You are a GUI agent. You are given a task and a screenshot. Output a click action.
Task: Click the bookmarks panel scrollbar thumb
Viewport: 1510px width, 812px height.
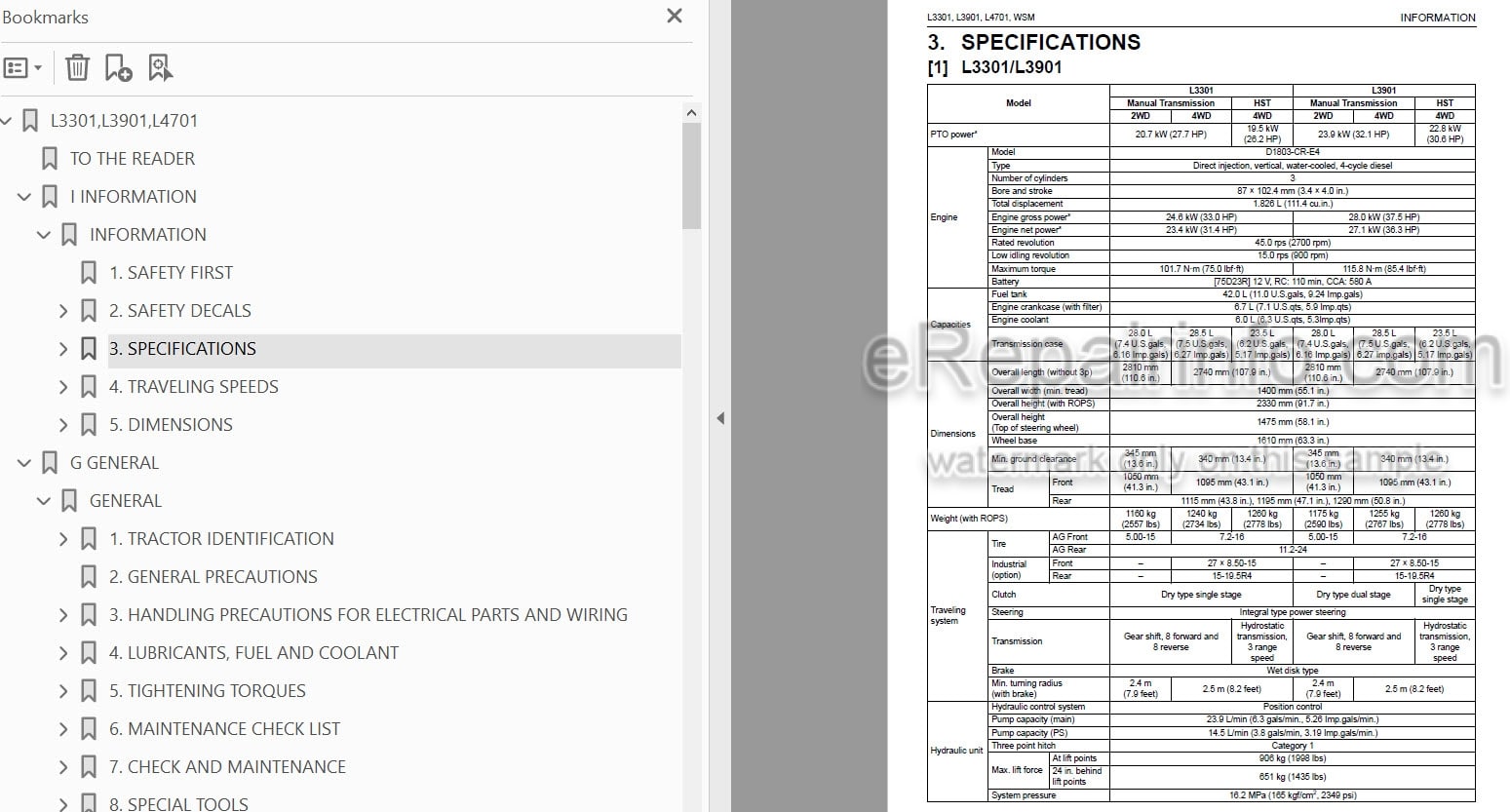click(x=691, y=175)
